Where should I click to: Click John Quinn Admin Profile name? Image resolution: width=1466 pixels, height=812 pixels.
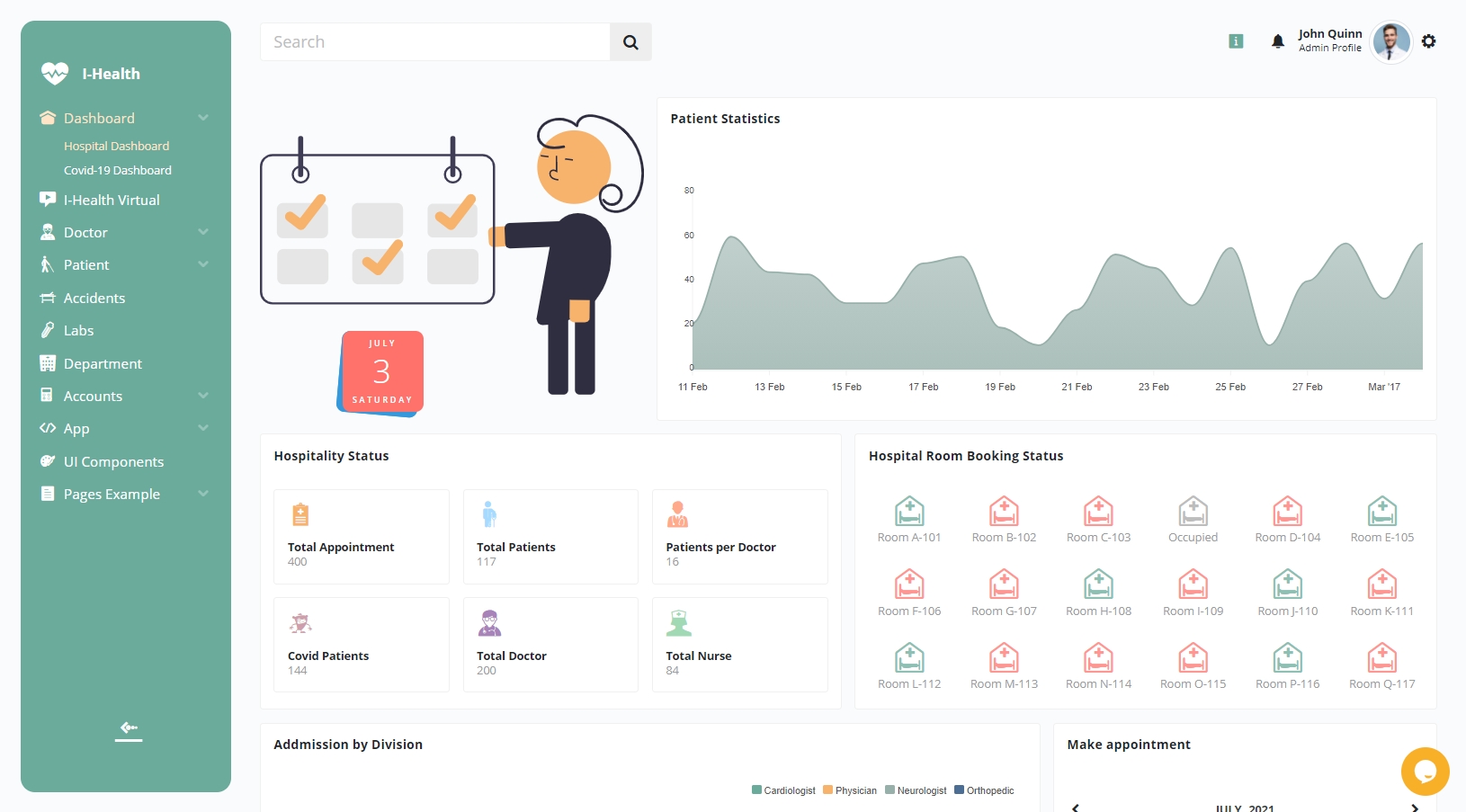point(1330,40)
